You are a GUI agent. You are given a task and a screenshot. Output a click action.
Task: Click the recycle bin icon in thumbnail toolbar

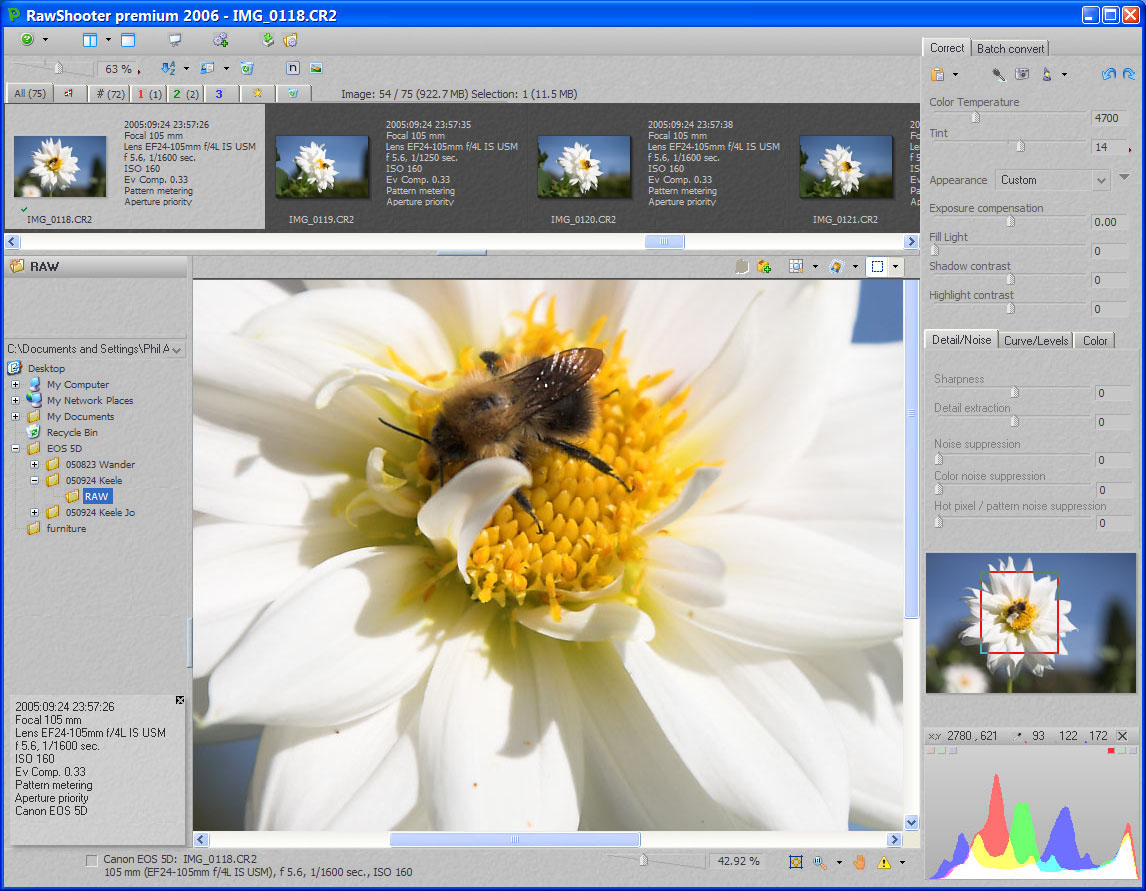[246, 68]
